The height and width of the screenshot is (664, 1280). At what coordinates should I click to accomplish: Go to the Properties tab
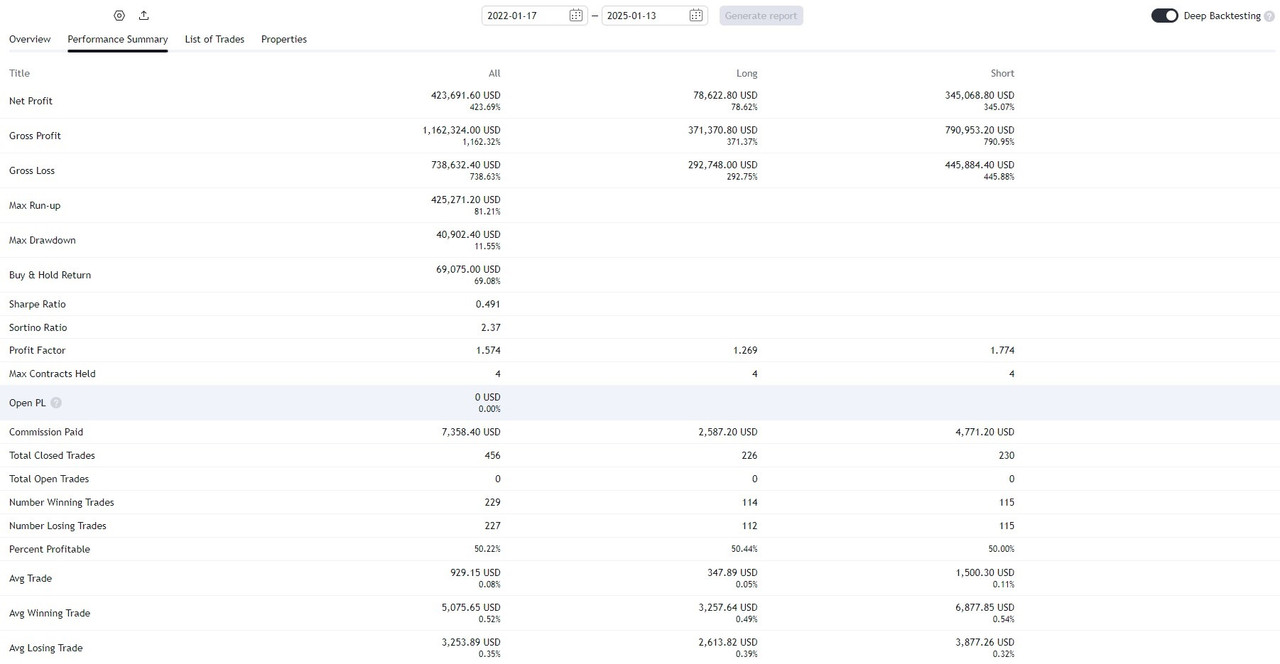click(284, 39)
